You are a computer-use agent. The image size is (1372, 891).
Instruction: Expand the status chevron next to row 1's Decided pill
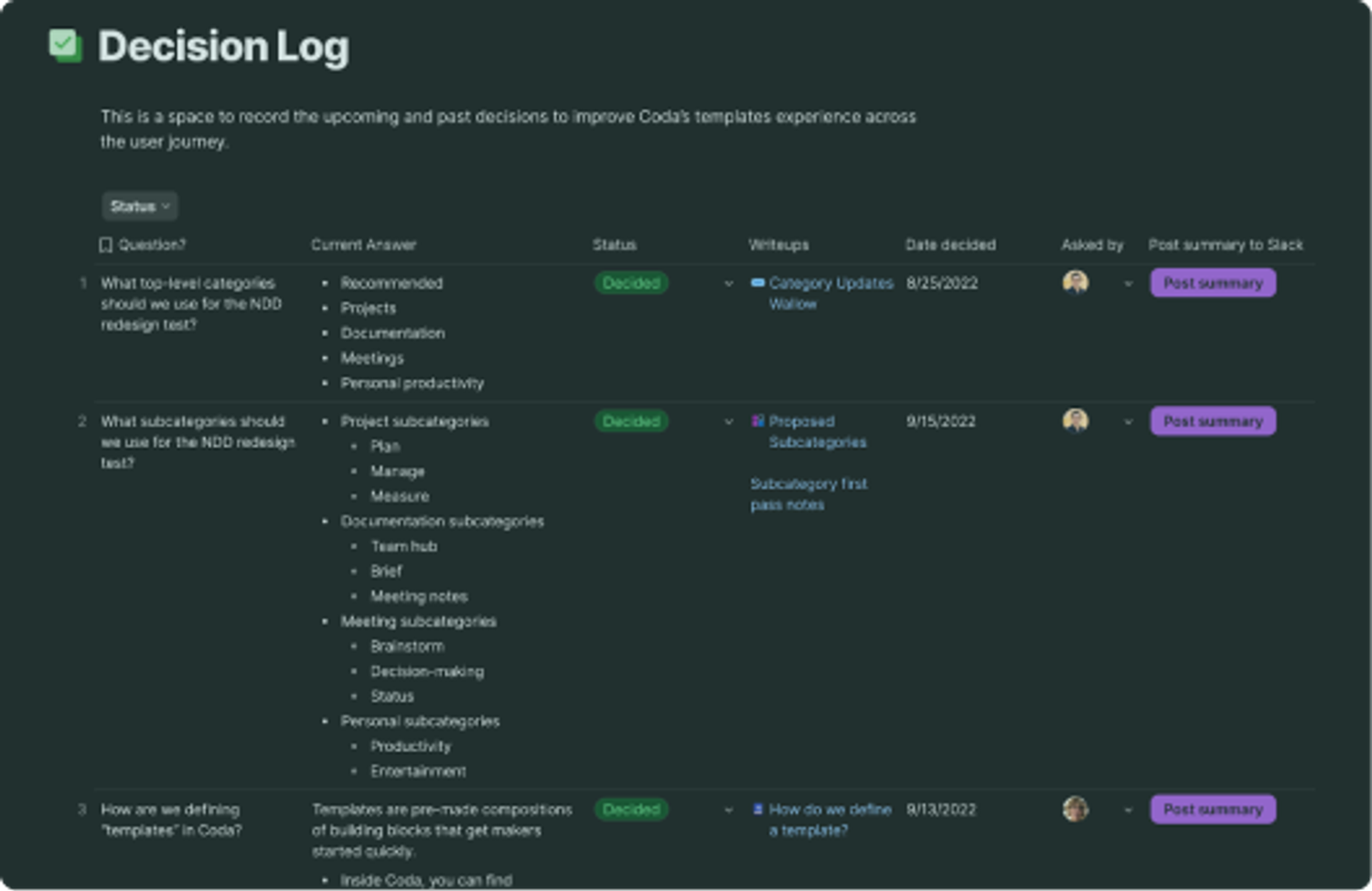(x=727, y=284)
